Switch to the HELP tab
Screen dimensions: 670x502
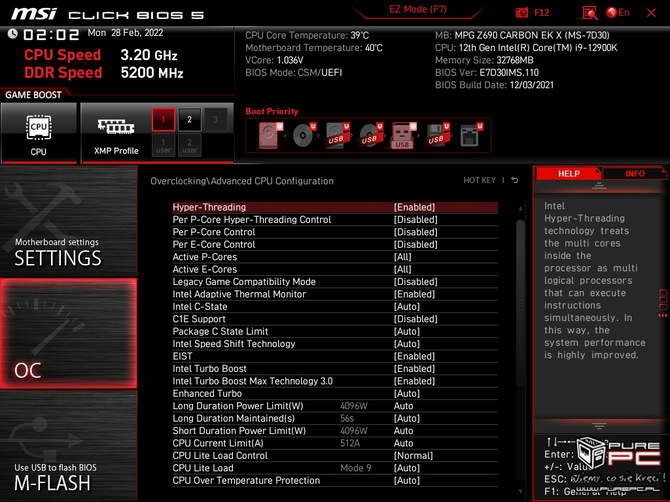(x=568, y=173)
